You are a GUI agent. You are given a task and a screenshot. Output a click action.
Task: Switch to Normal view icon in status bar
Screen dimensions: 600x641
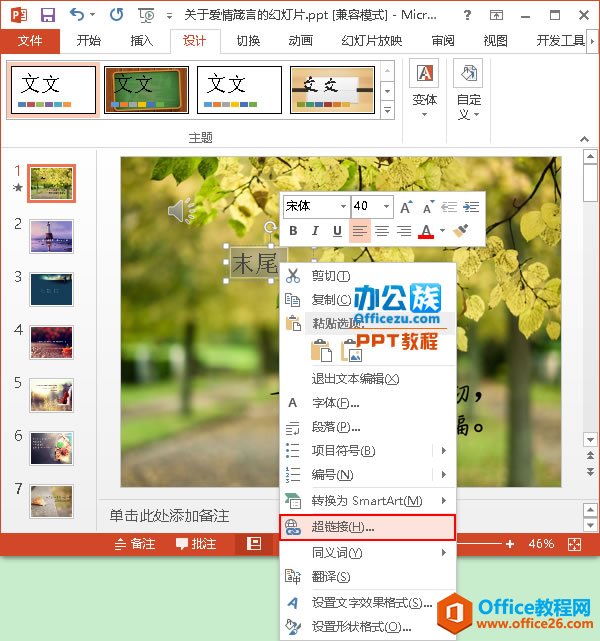tap(254, 544)
